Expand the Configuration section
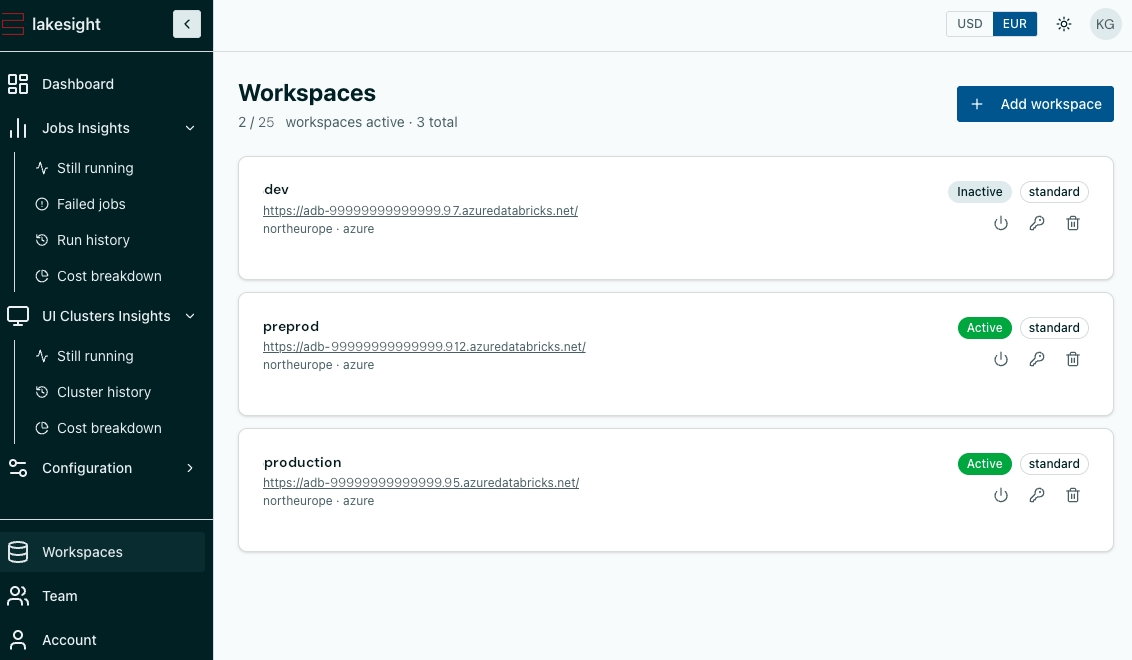 [190, 467]
